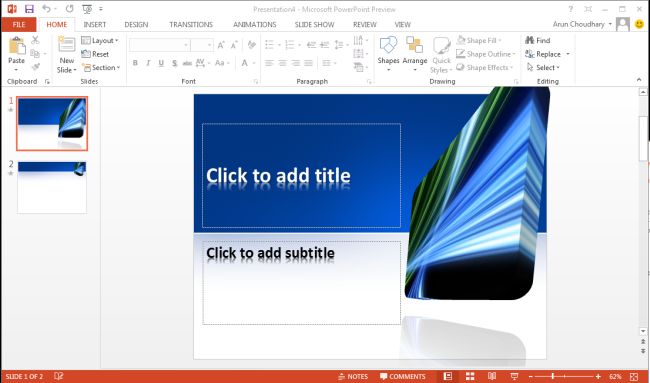
Task: Click the zoom slider handle
Action: point(553,376)
